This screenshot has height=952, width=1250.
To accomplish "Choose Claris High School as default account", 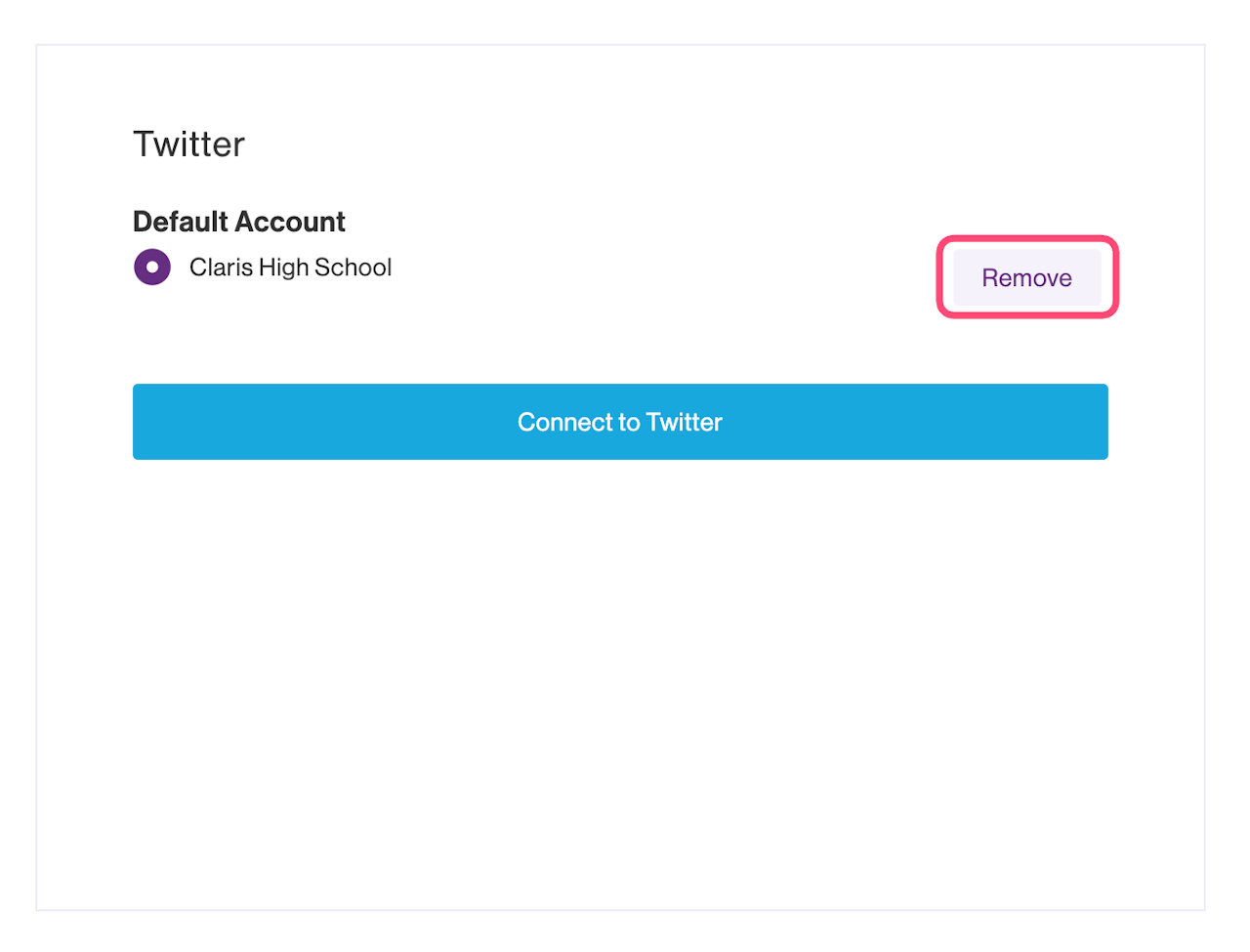I will (x=152, y=267).
